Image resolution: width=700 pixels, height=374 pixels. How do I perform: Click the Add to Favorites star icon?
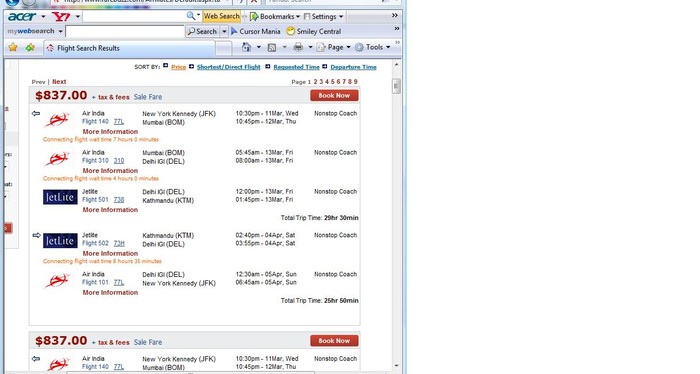[x=30, y=47]
